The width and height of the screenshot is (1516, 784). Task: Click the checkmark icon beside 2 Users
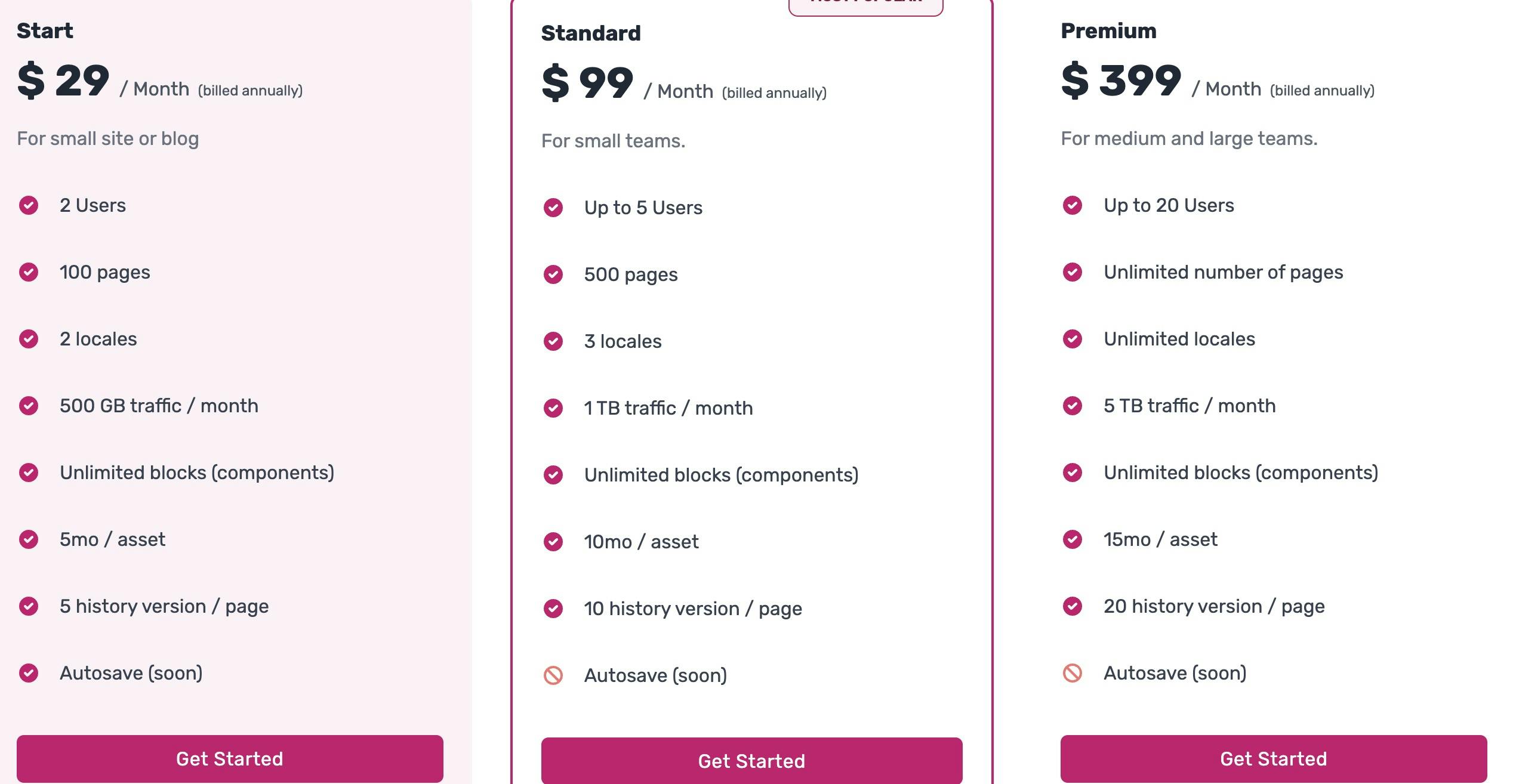[x=29, y=205]
